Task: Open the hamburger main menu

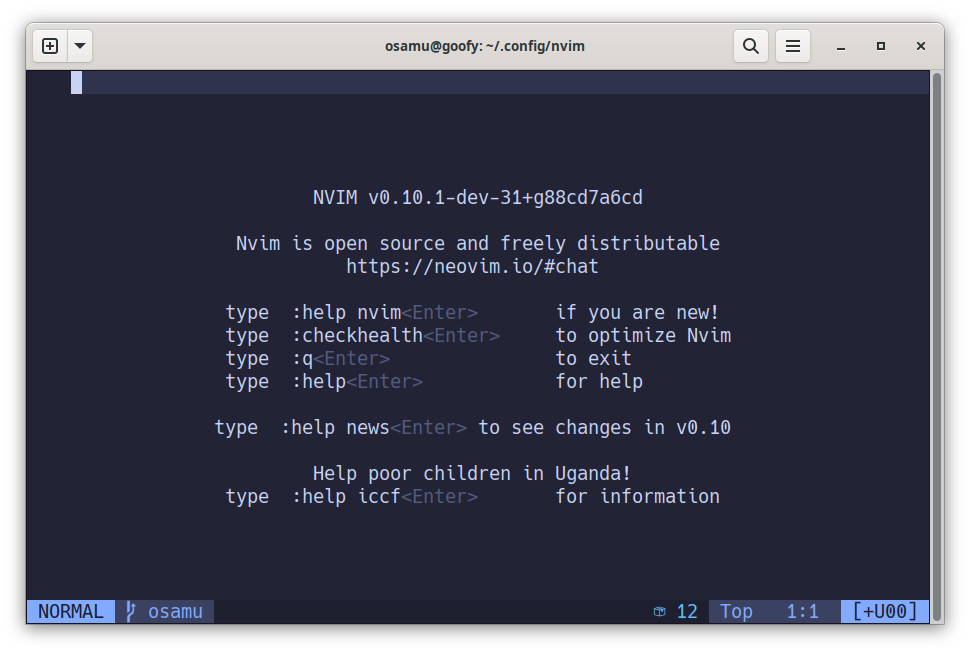Action: (x=793, y=46)
